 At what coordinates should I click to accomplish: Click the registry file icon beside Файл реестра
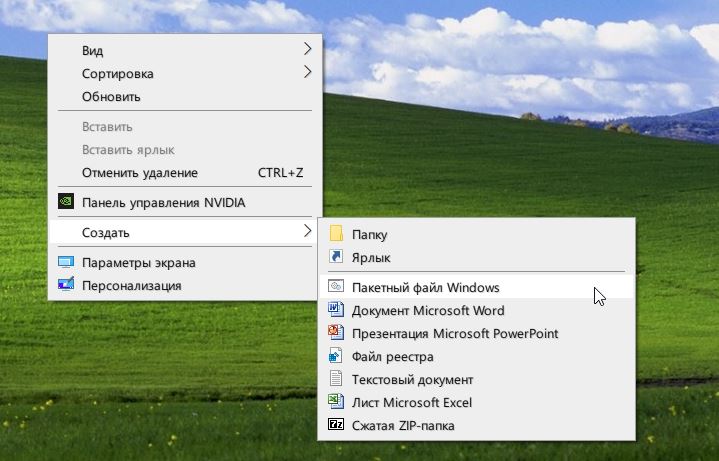[336, 355]
